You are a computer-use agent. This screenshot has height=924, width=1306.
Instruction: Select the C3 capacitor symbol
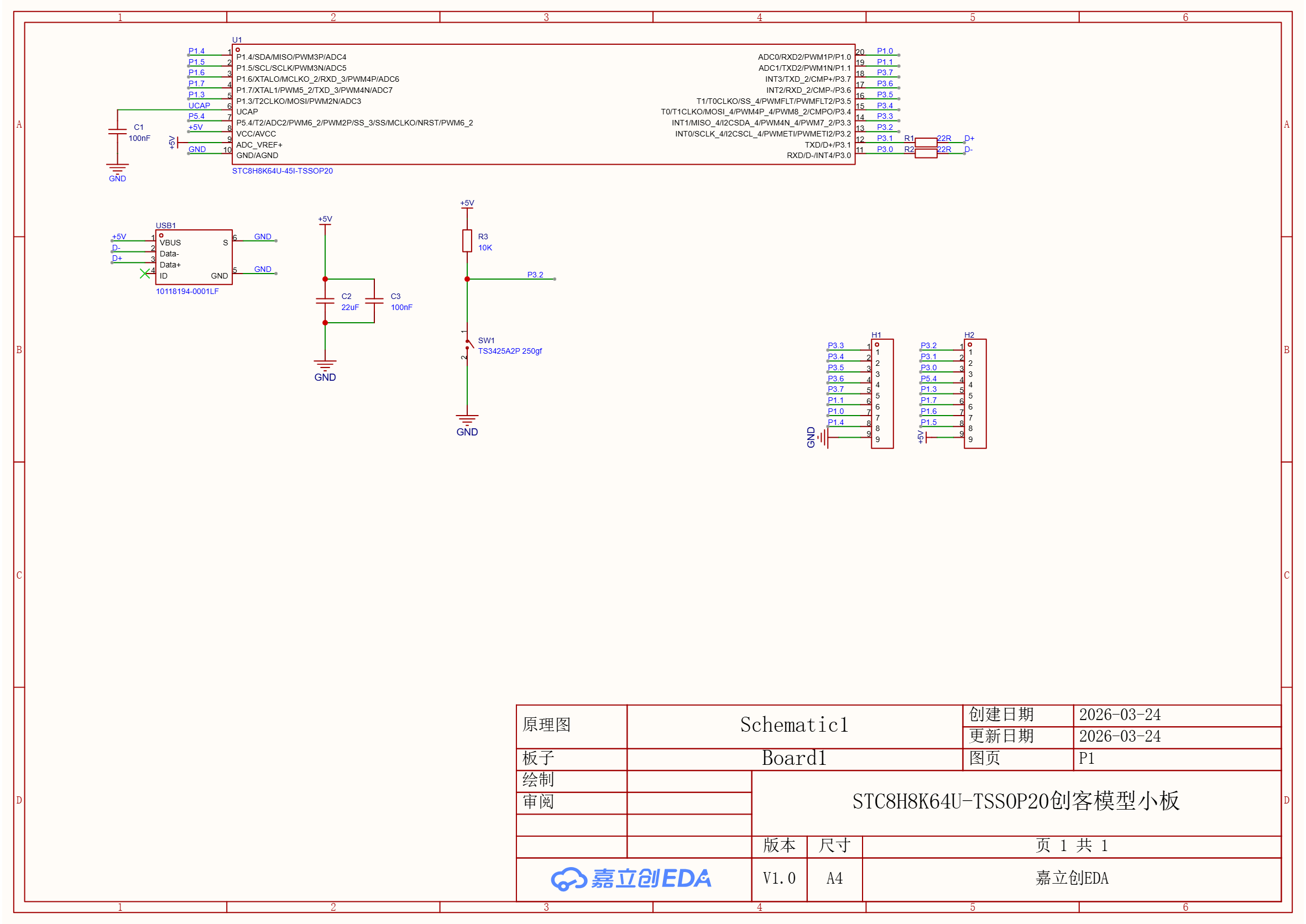coord(374,301)
